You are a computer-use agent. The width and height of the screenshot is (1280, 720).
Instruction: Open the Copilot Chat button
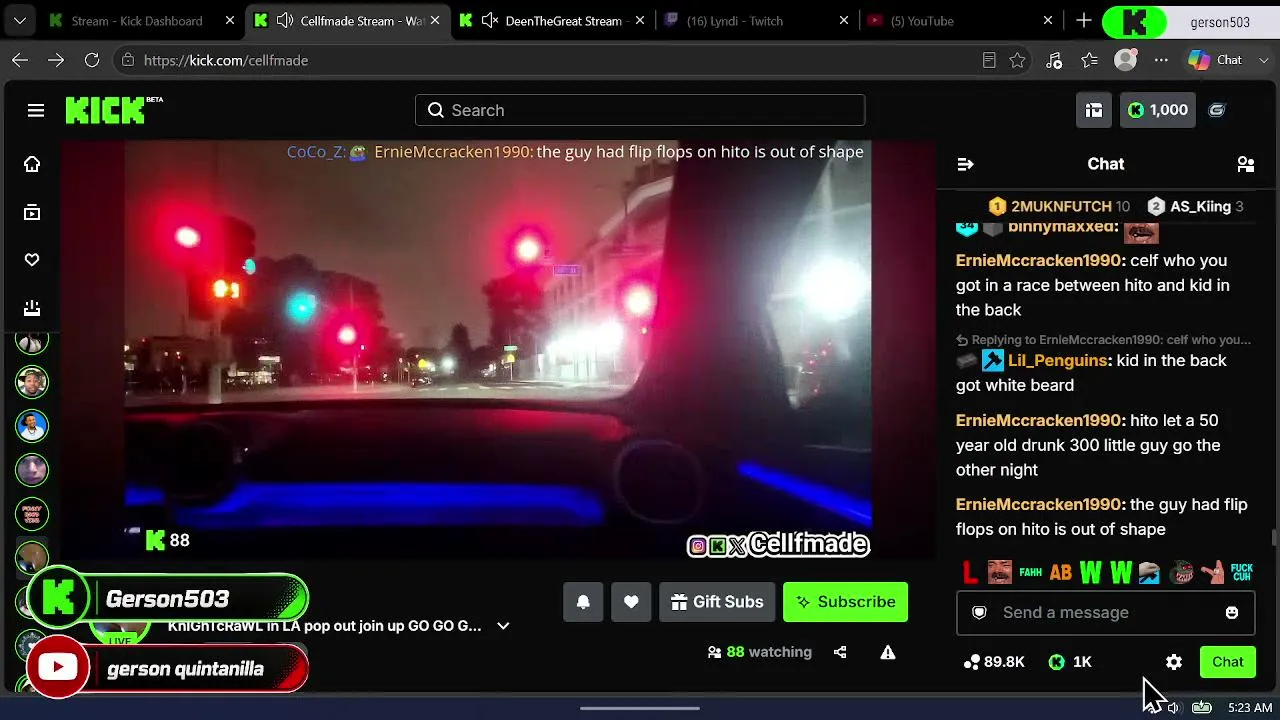[1215, 60]
